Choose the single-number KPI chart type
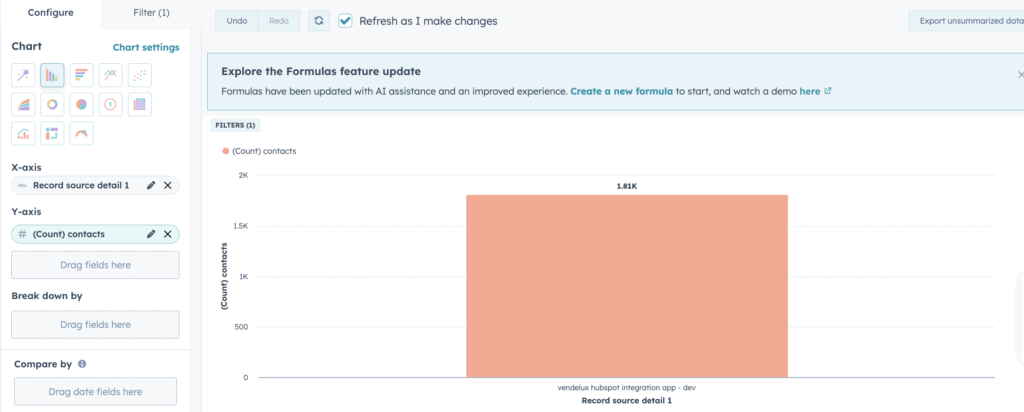The image size is (1024, 412). tap(111, 104)
